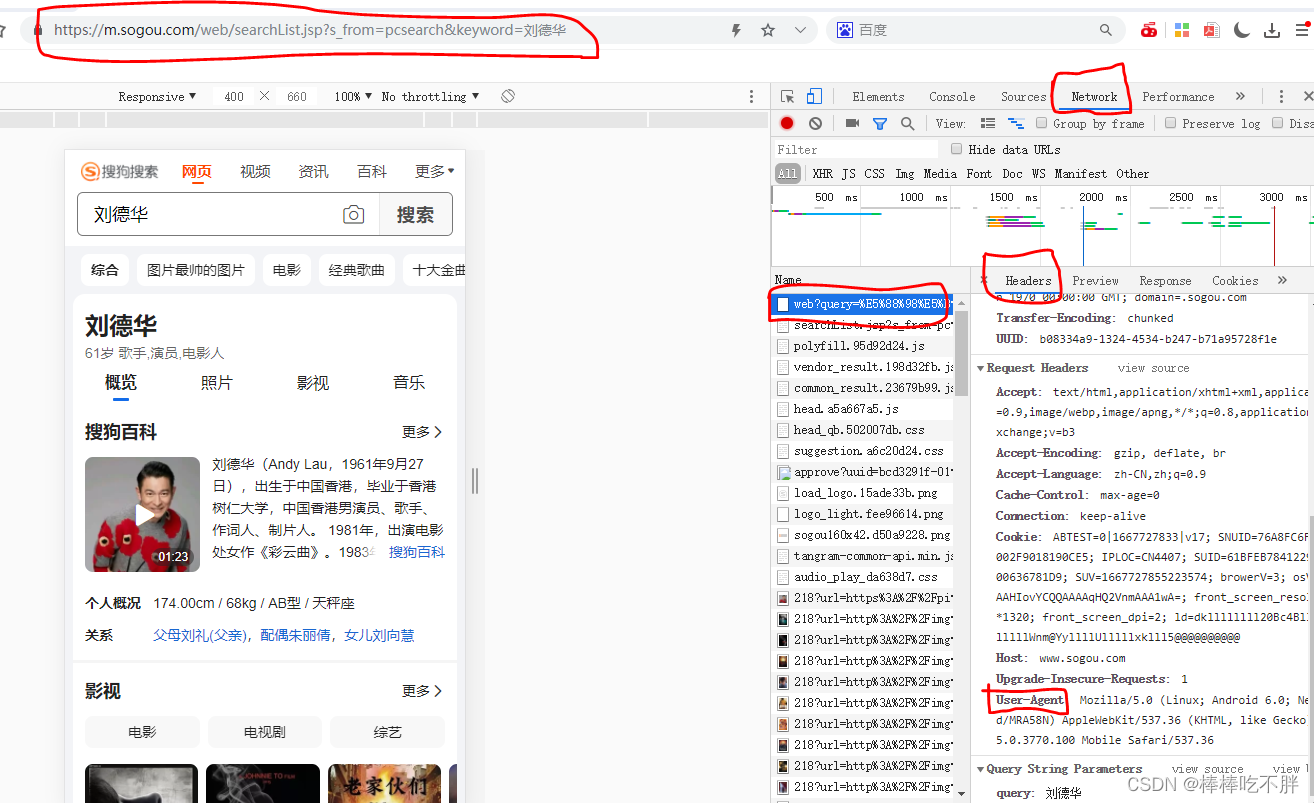Open address bar history dropdown arrow
Image resolution: width=1314 pixels, height=803 pixels.
(x=800, y=31)
